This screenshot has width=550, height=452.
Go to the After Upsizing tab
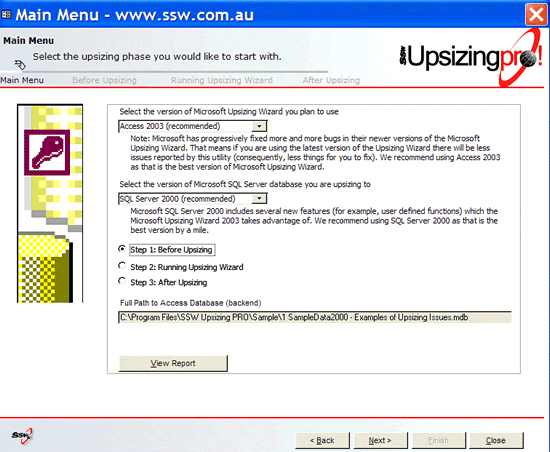331,80
